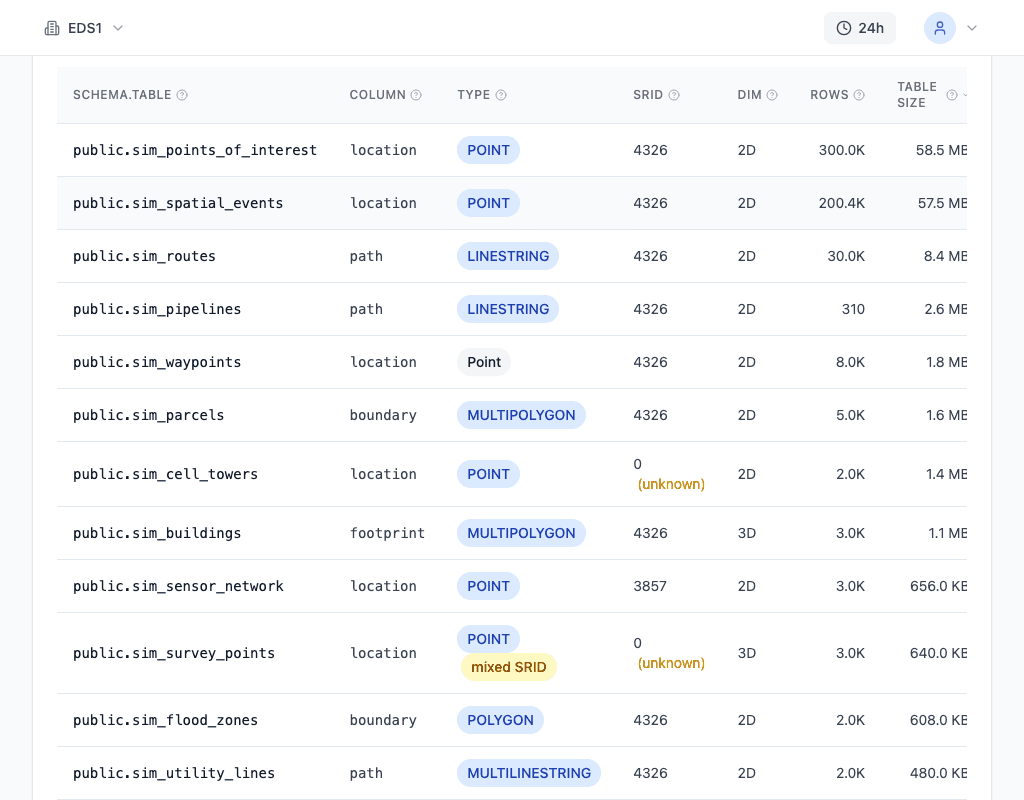Screen dimensions: 1024x800
Task: Click the public.sim_points_of_interest table name
Action: [195, 150]
